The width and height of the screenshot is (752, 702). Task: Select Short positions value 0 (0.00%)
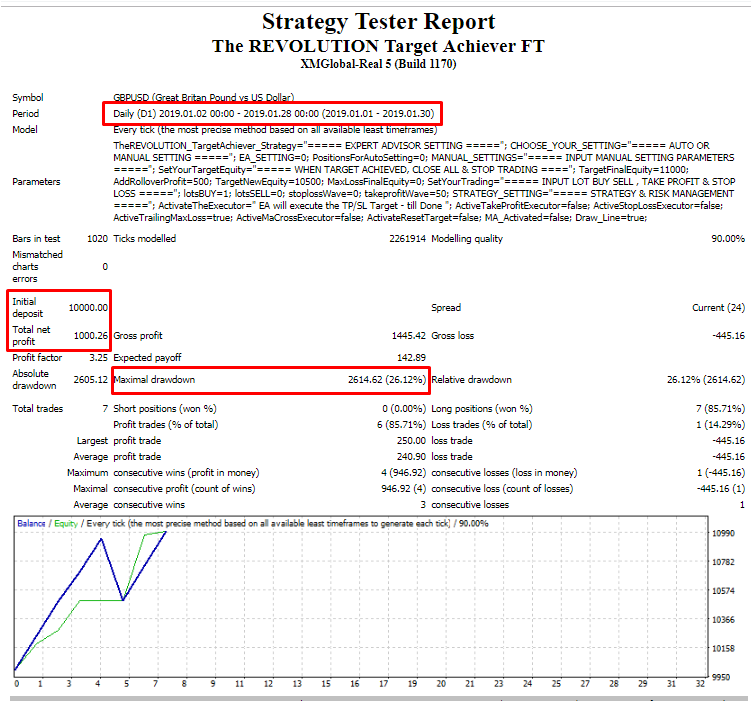point(404,409)
